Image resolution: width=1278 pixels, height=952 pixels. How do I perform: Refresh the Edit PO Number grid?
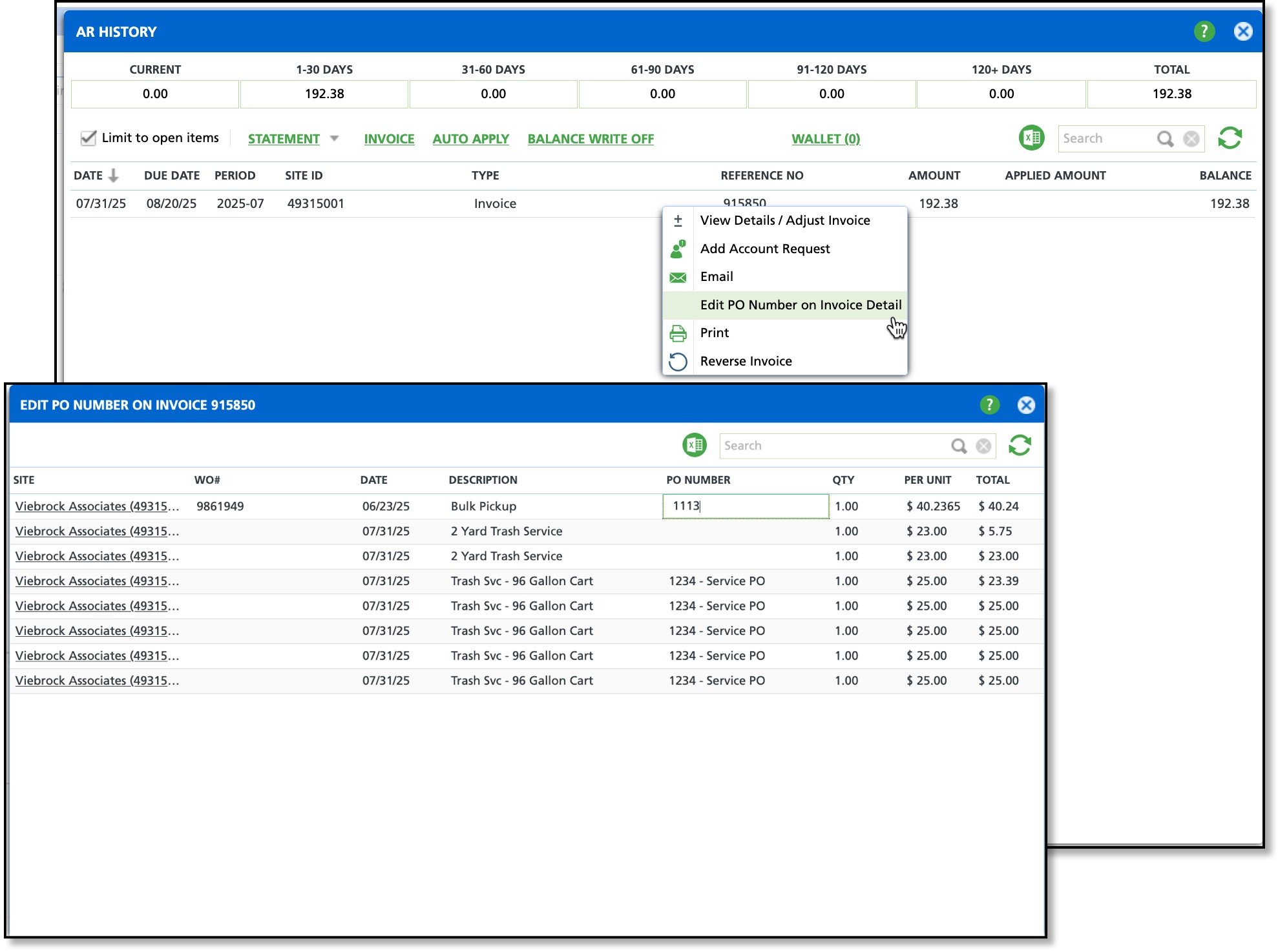(1020, 446)
